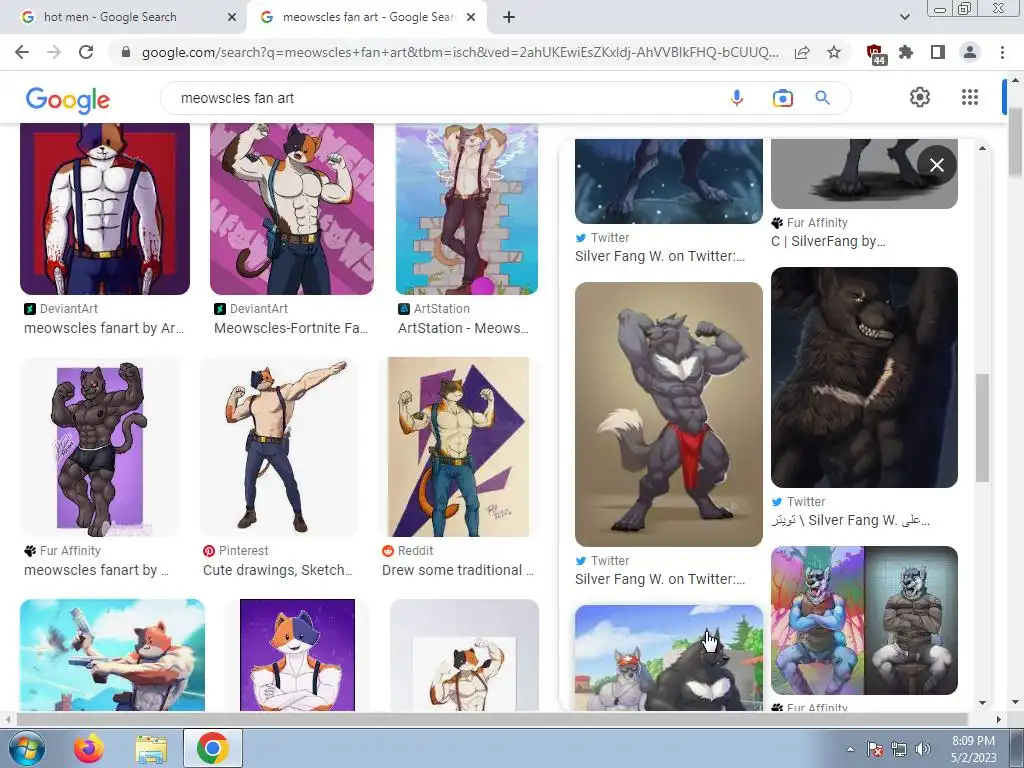
Task: Submit the search with the magnifier icon
Action: [822, 98]
